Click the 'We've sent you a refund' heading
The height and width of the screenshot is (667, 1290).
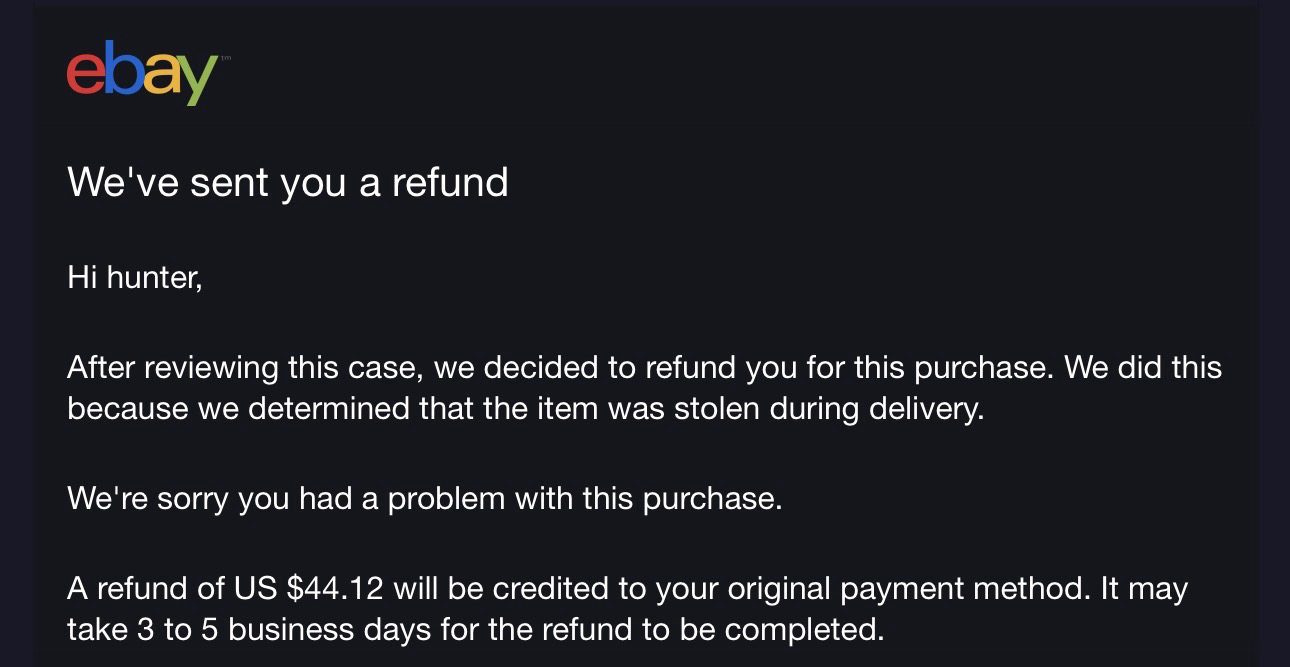pos(287,182)
